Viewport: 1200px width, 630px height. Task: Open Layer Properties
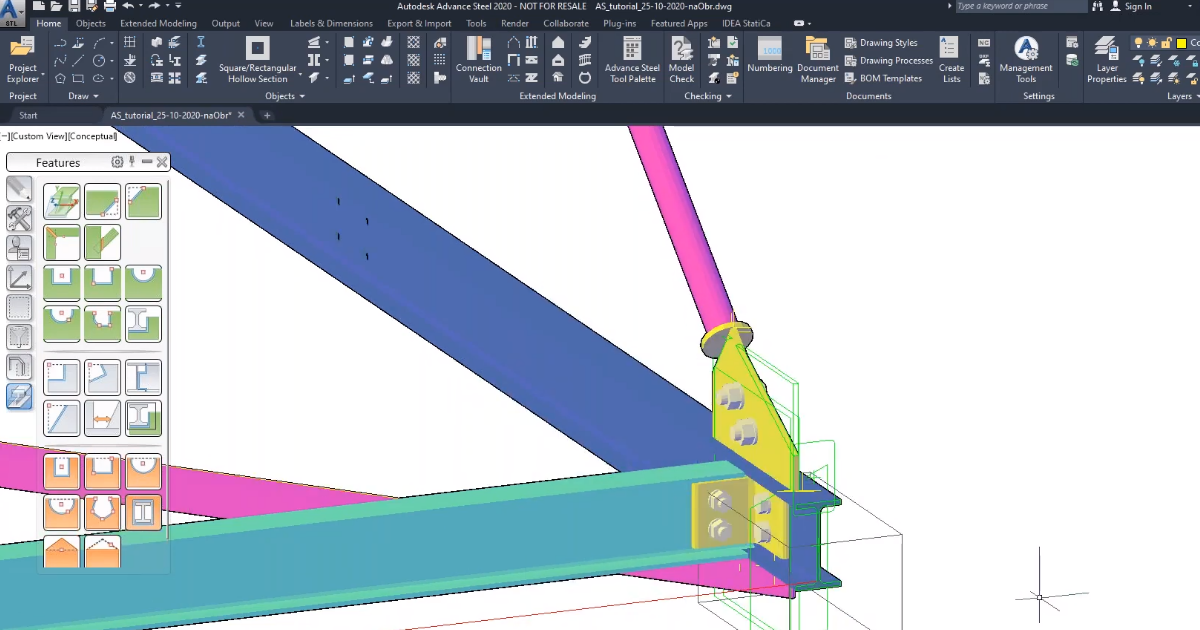point(1106,60)
